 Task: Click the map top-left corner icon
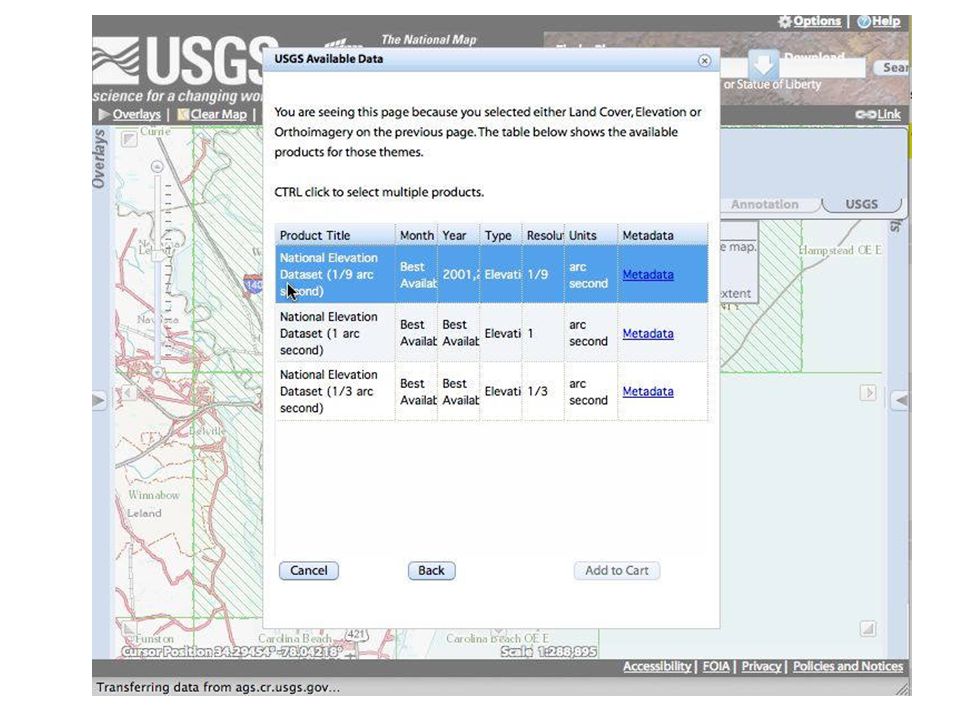(x=129, y=140)
